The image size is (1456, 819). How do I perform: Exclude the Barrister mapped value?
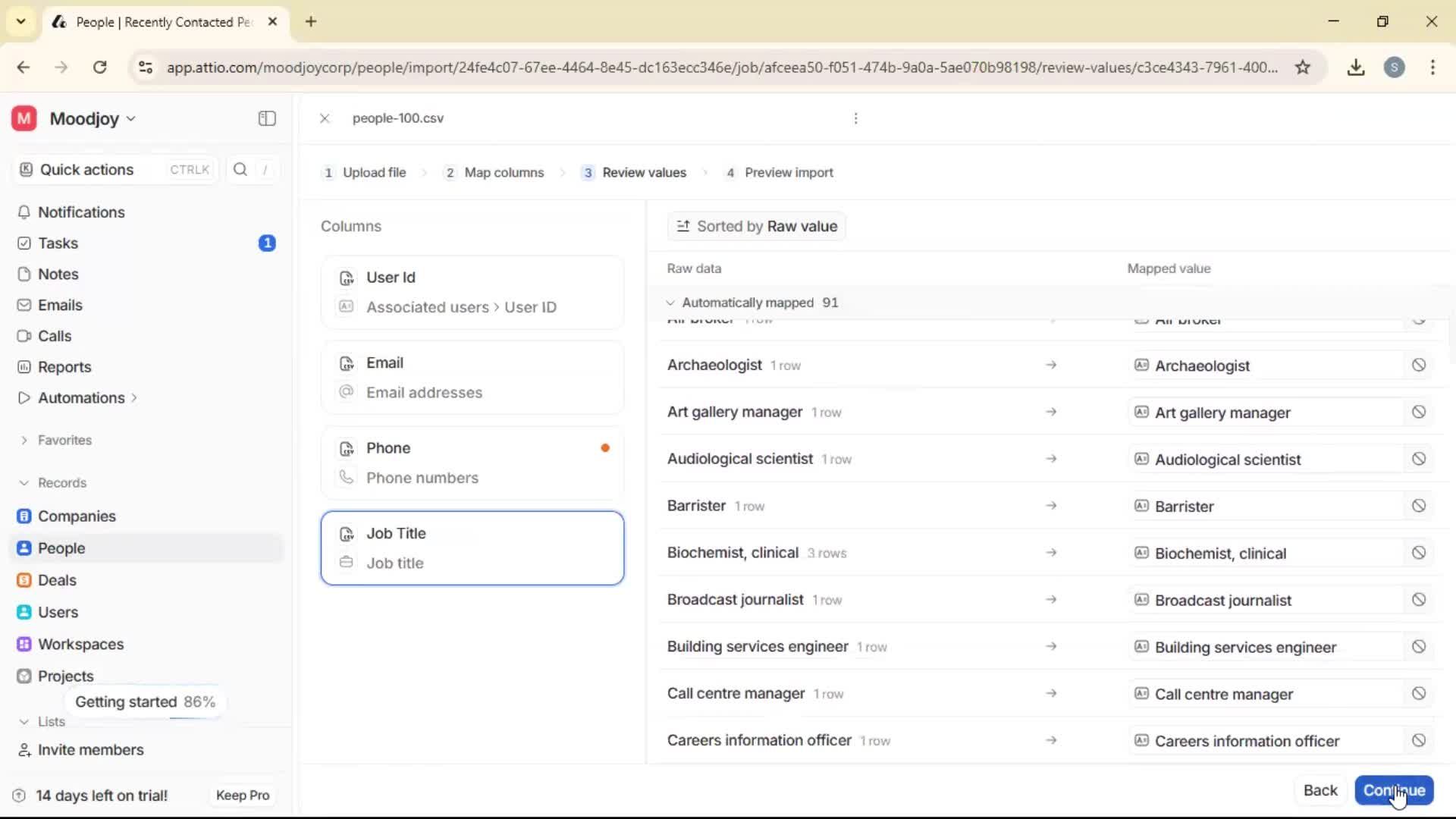pos(1417,505)
